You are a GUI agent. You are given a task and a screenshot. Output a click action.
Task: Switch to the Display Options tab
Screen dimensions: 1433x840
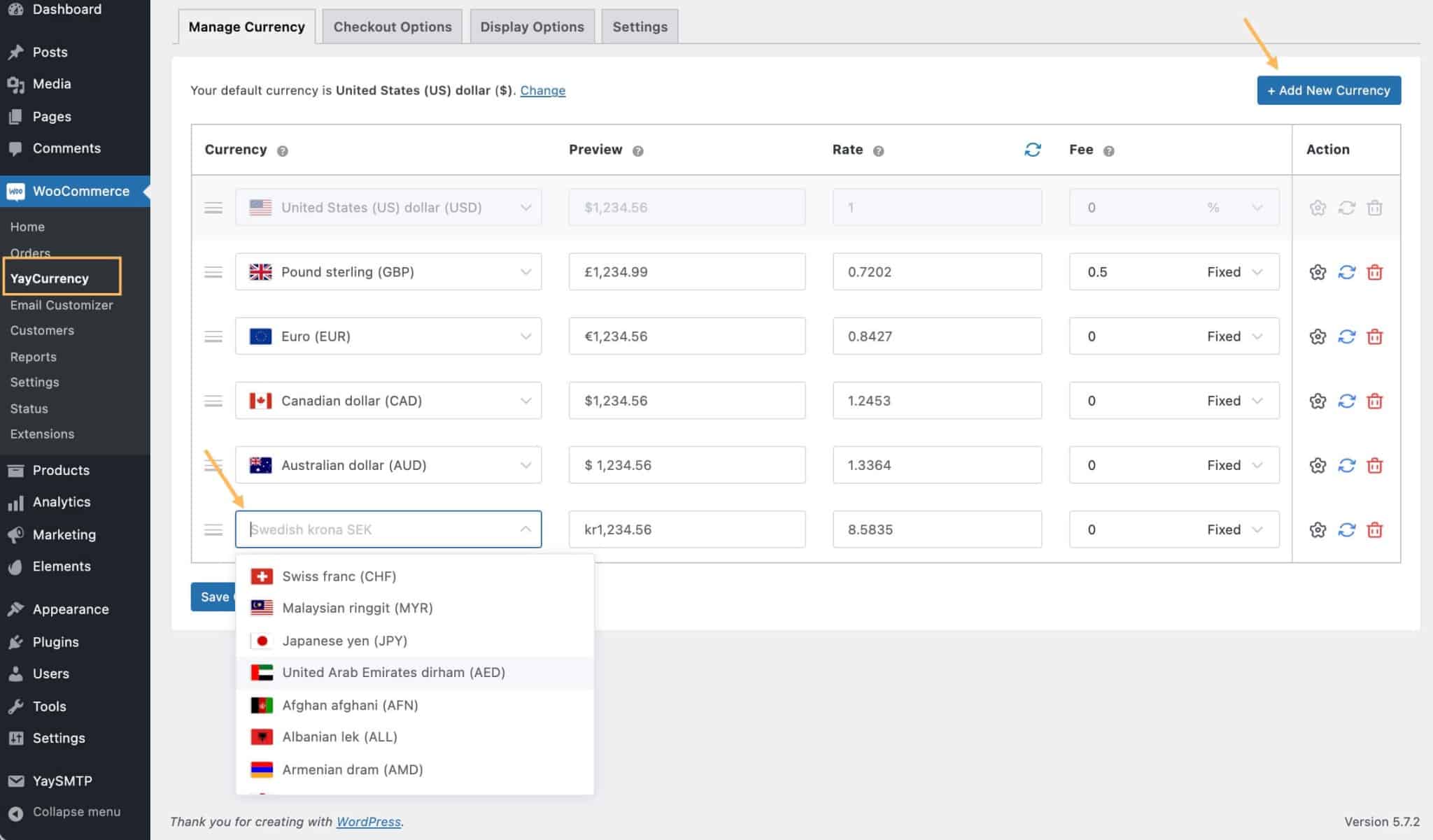point(532,26)
